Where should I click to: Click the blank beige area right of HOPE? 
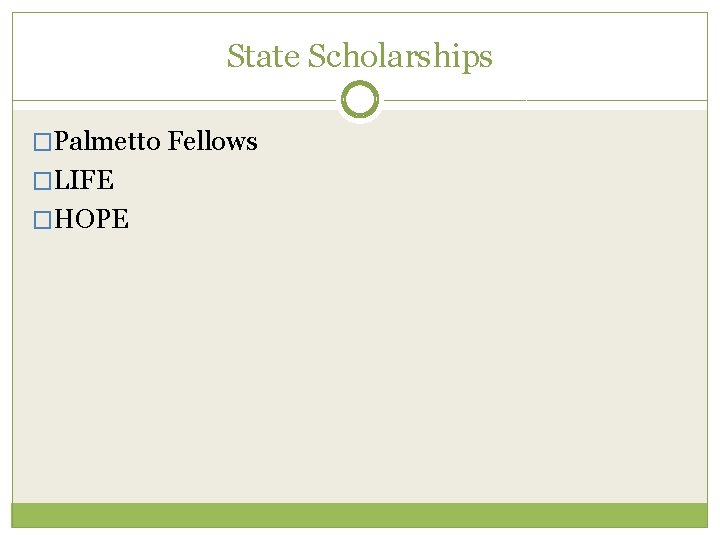tap(400, 220)
